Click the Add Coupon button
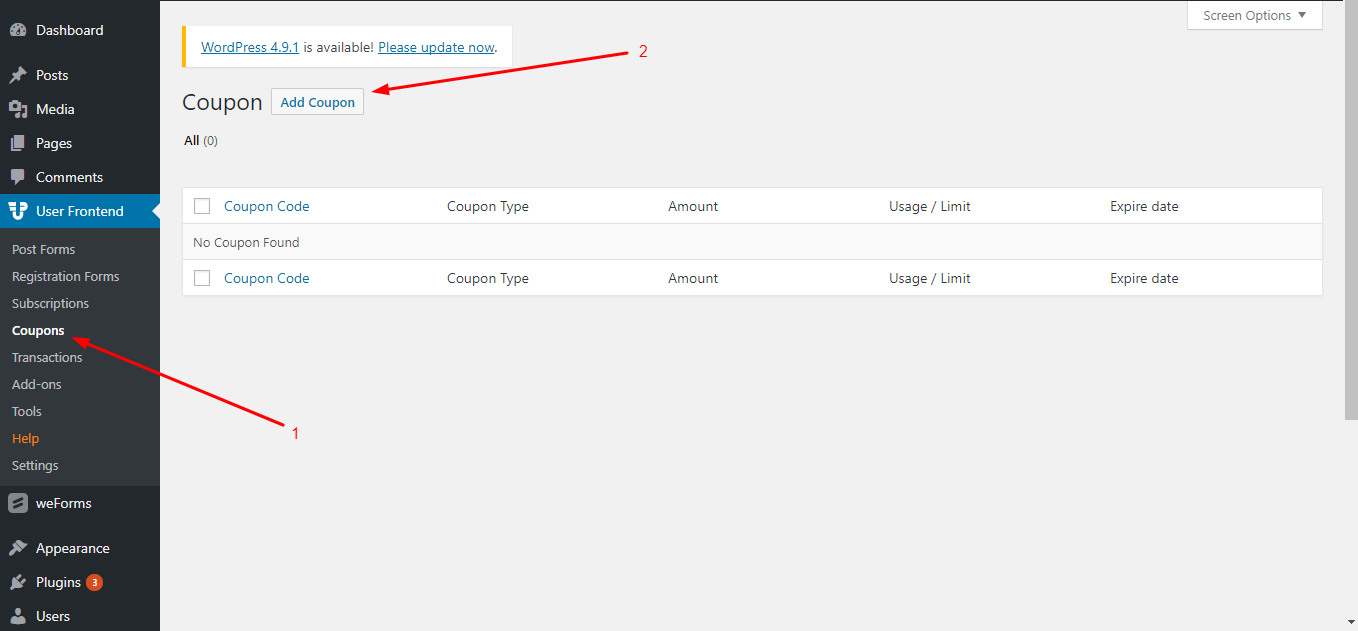The width and height of the screenshot is (1358, 631). [317, 102]
